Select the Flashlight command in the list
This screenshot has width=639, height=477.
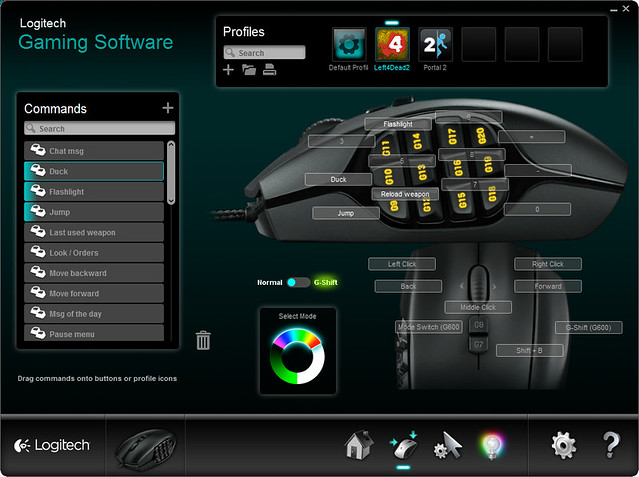tap(93, 192)
